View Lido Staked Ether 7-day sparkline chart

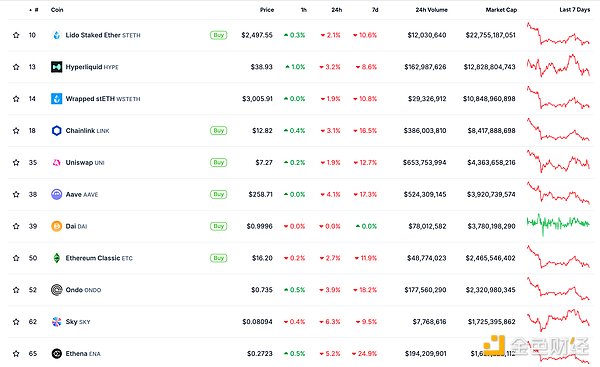558,34
